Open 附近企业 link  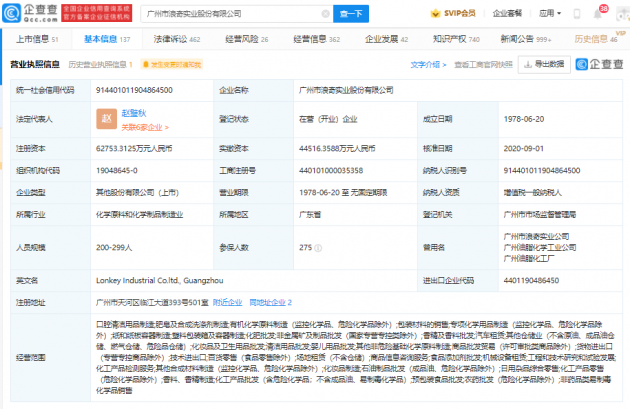coord(227,303)
